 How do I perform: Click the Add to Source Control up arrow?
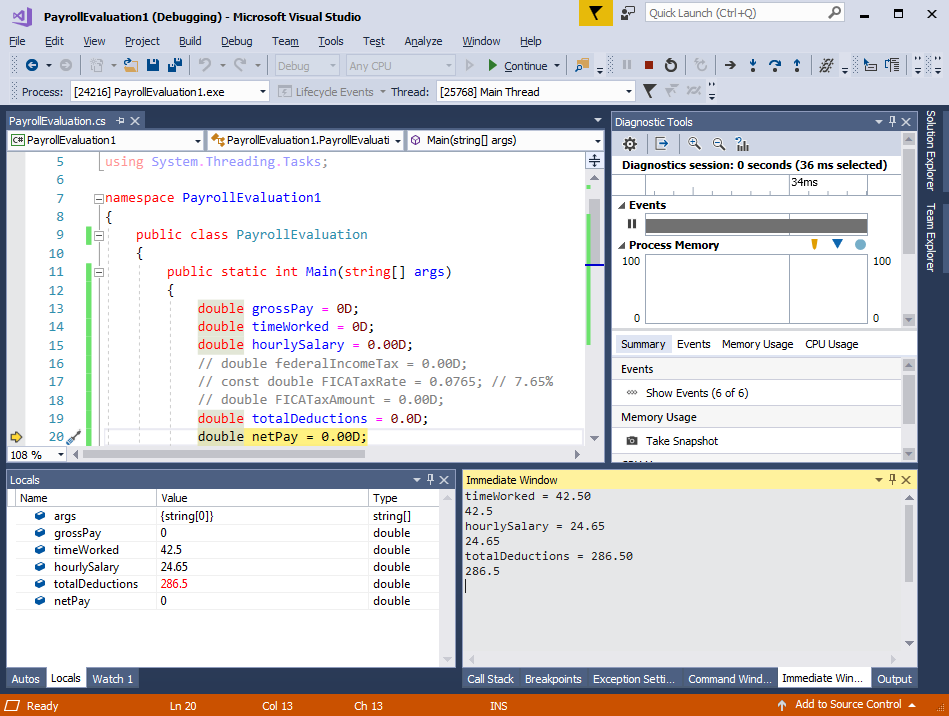point(782,705)
